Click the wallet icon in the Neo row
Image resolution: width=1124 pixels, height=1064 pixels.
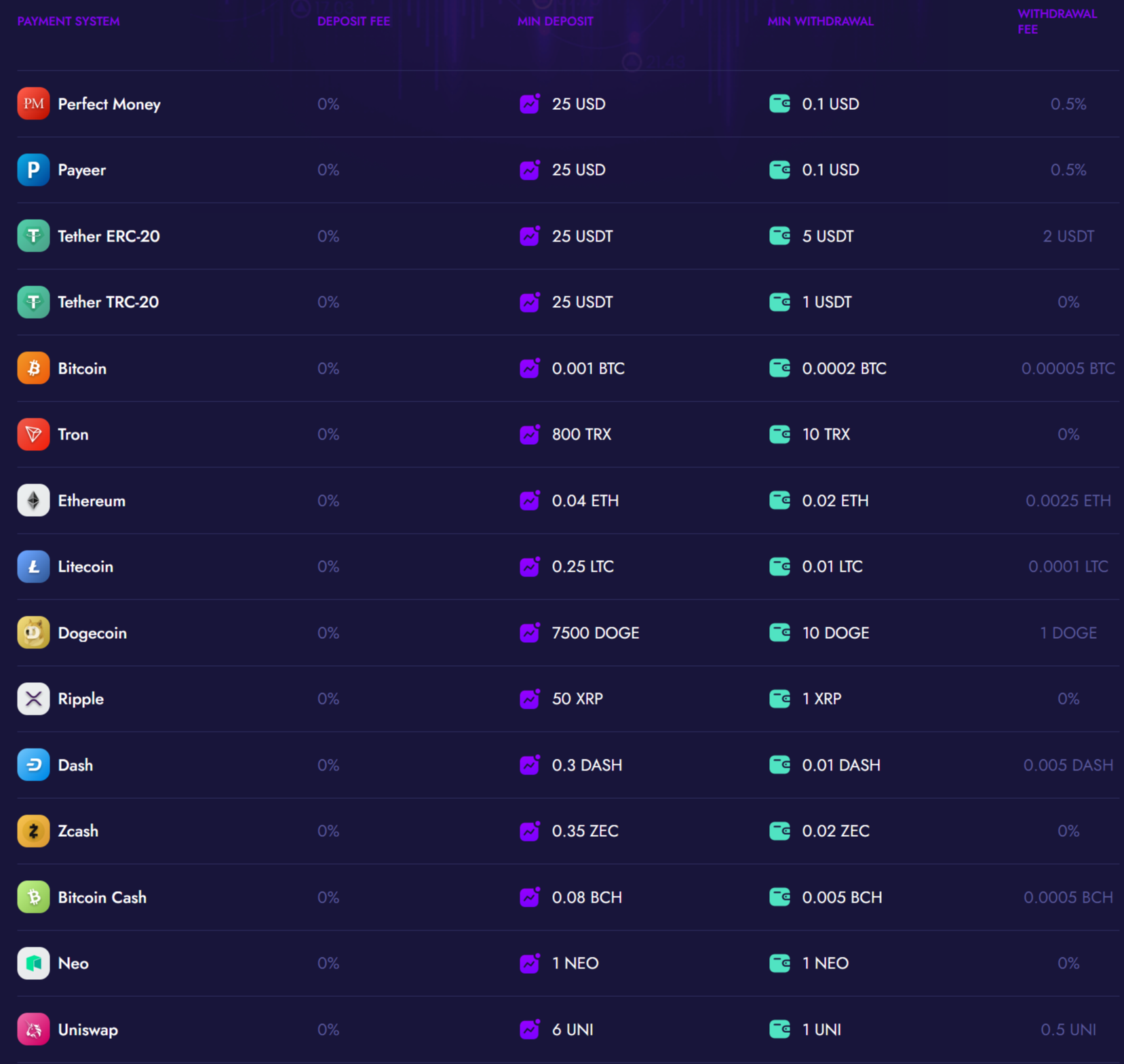pyautogui.click(x=780, y=963)
